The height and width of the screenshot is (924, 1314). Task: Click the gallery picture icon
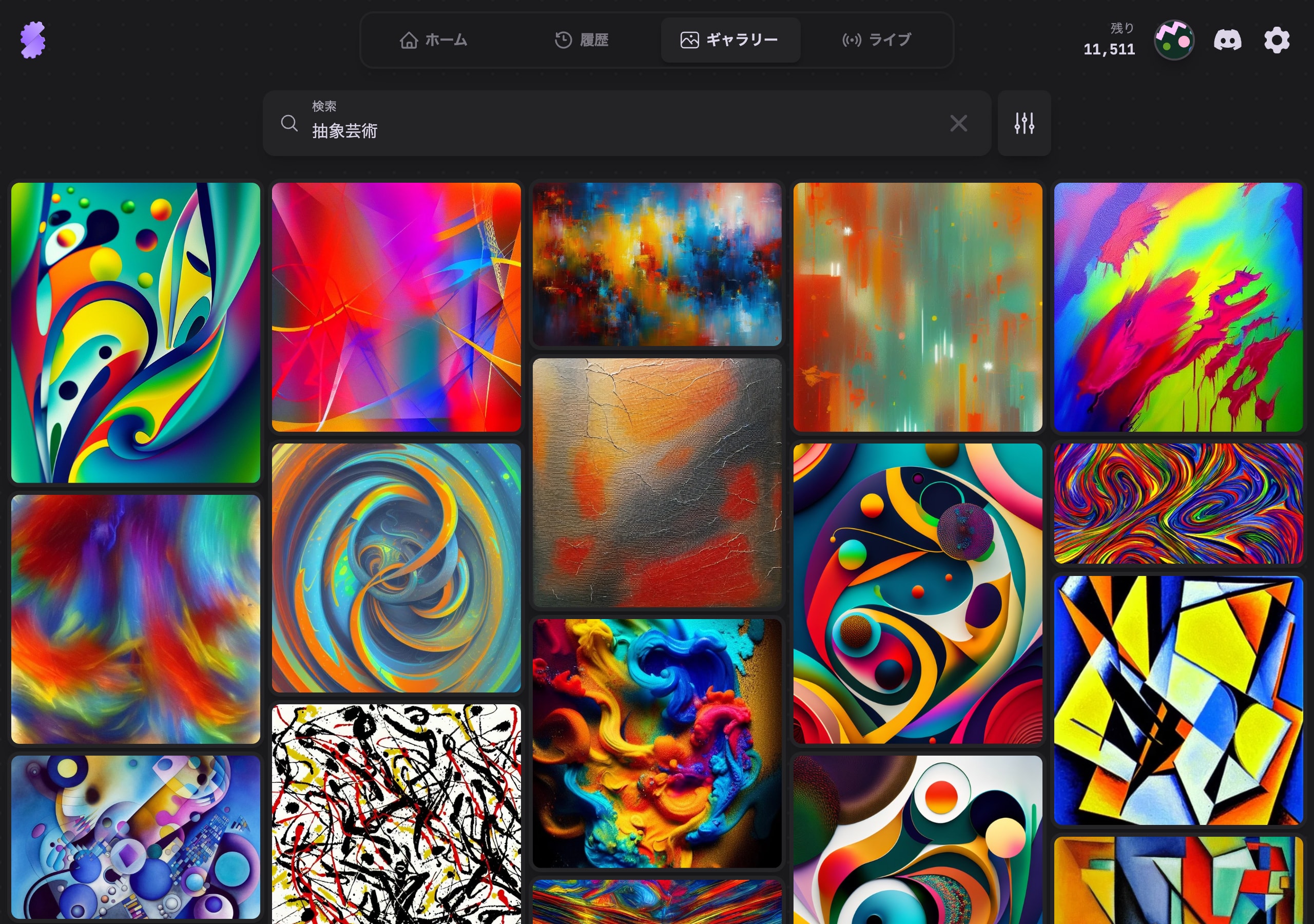[x=690, y=40]
